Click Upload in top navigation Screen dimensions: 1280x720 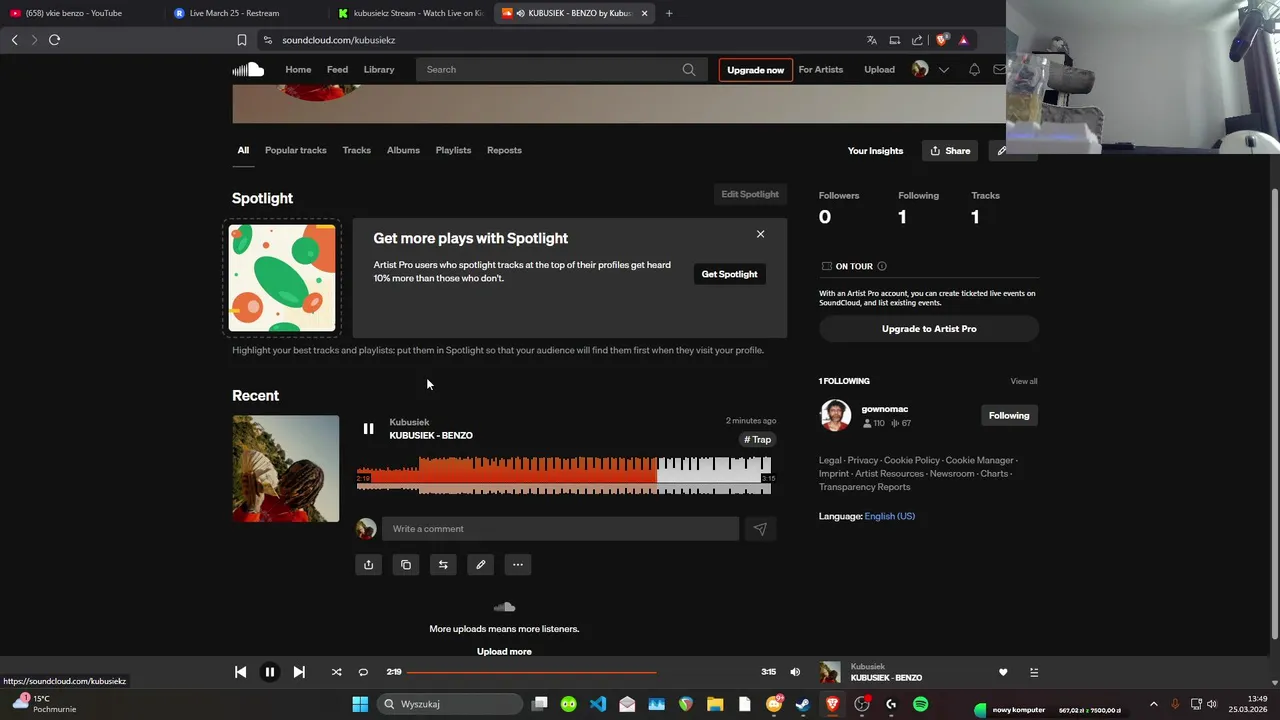(x=880, y=69)
